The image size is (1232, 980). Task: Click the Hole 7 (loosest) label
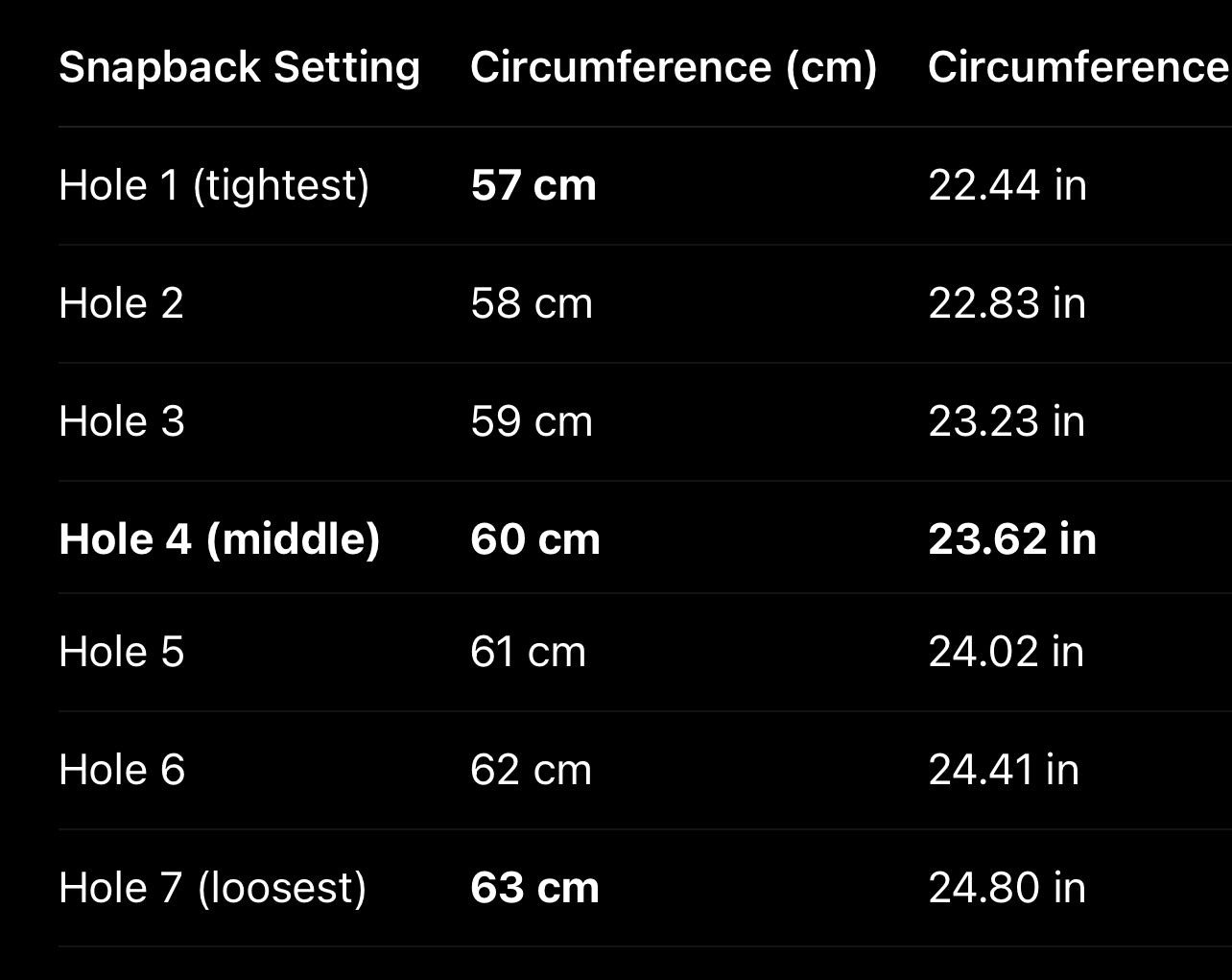[212, 888]
